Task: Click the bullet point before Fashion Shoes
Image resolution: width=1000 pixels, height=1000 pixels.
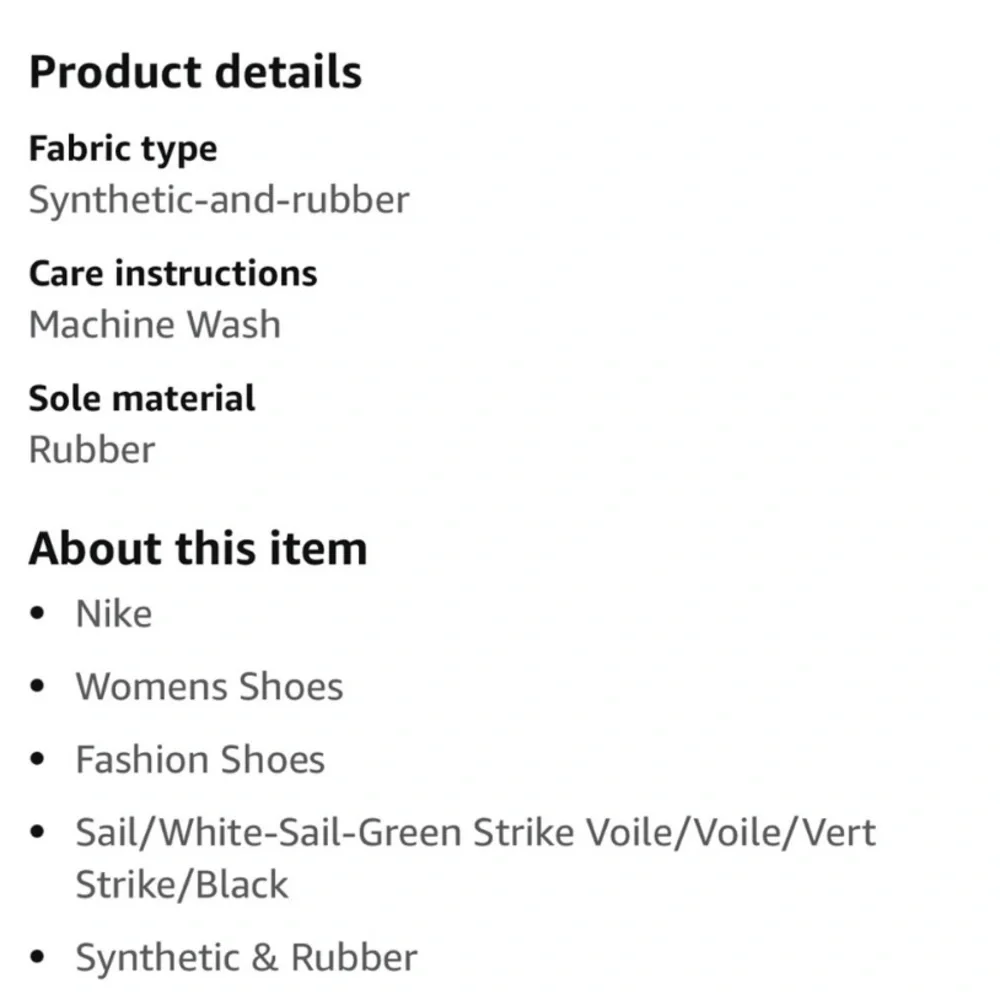Action: (x=38, y=759)
